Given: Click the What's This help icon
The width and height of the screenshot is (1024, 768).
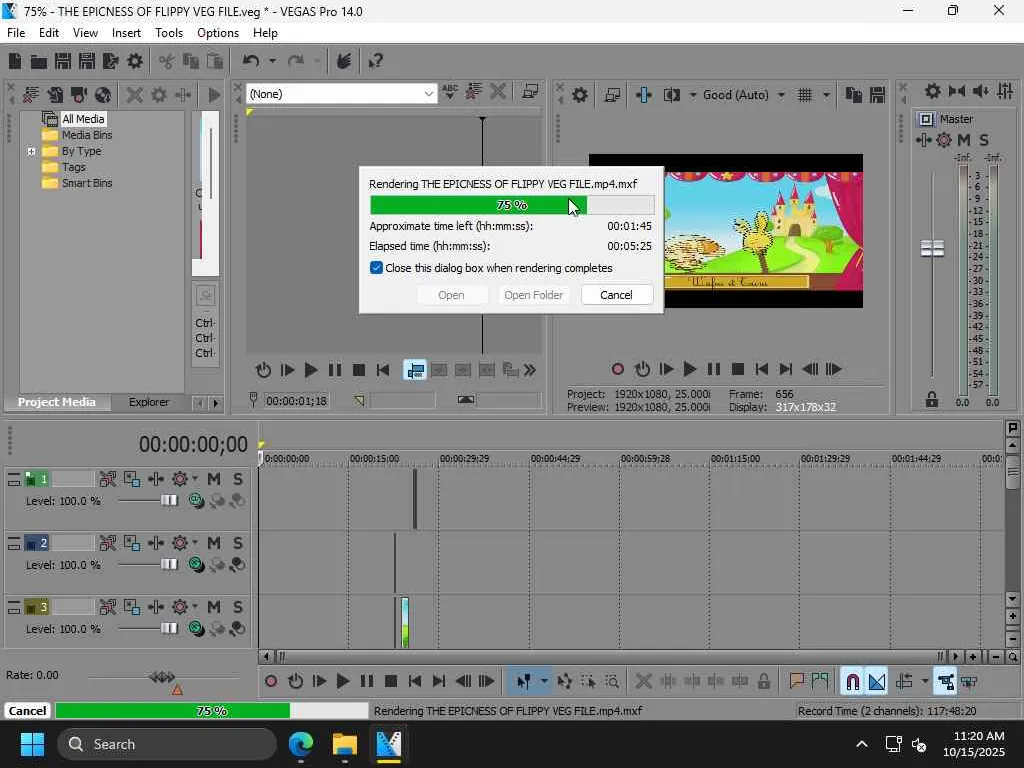Looking at the screenshot, I should pos(376,61).
